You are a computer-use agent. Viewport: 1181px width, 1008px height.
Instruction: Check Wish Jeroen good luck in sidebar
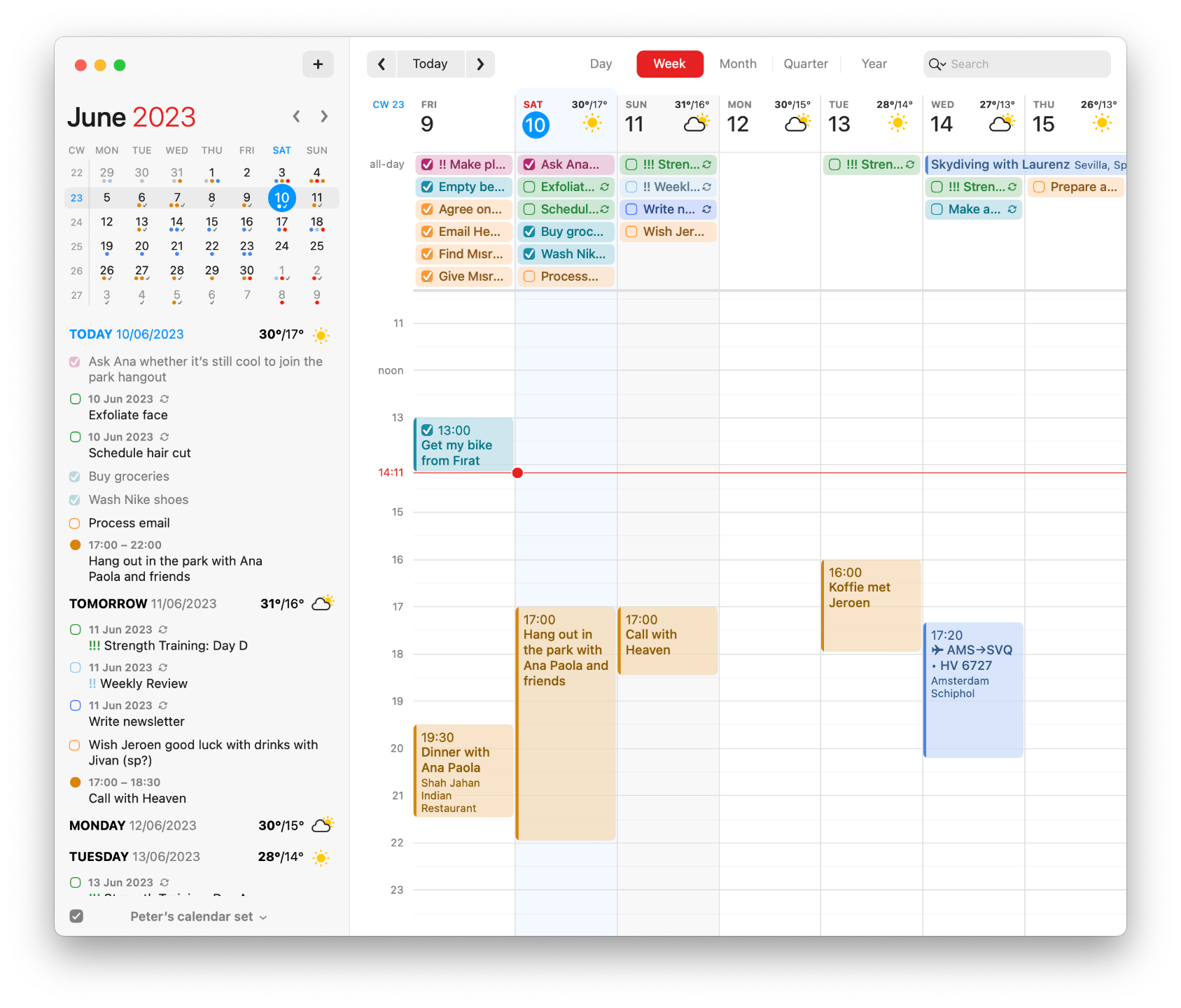75,745
